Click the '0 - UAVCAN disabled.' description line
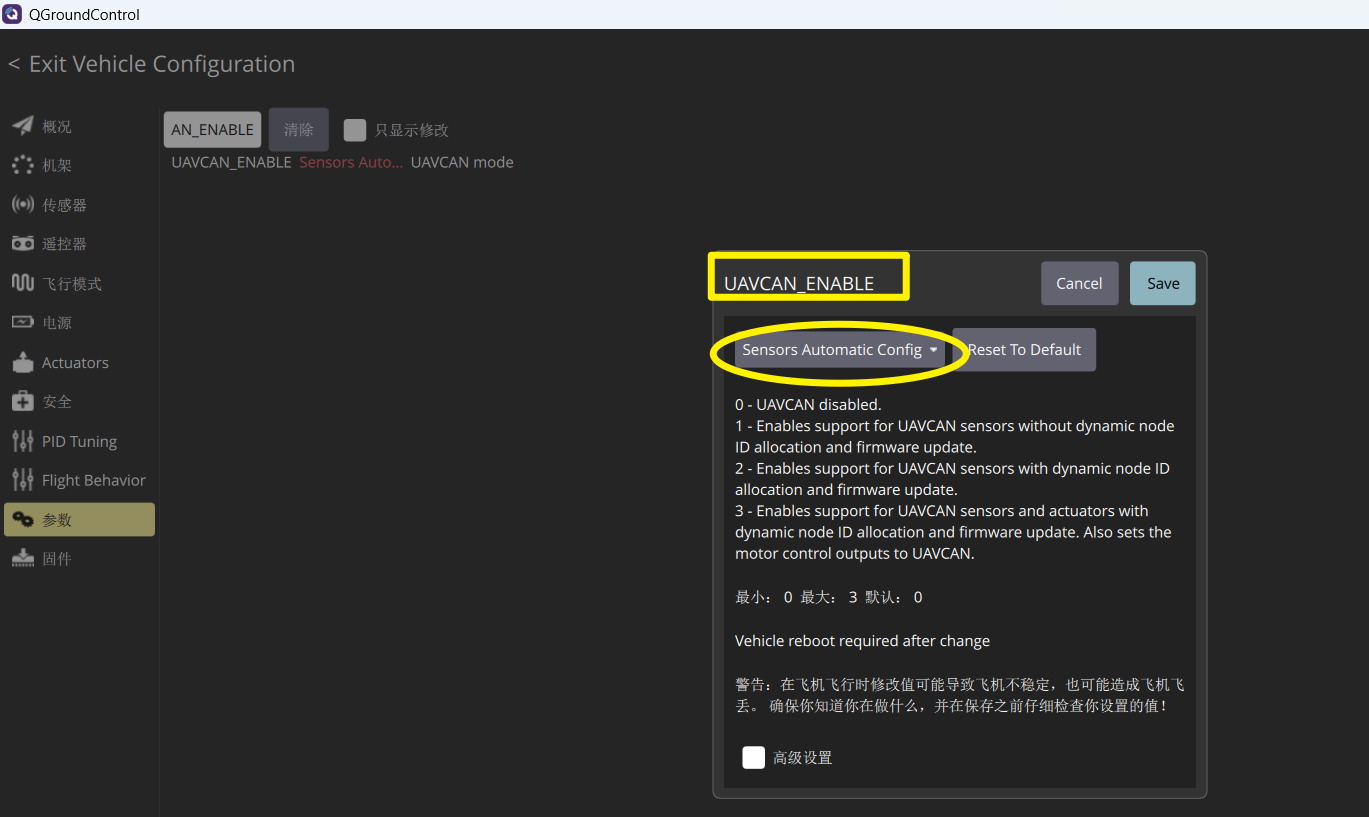The width and height of the screenshot is (1369, 817). (808, 405)
